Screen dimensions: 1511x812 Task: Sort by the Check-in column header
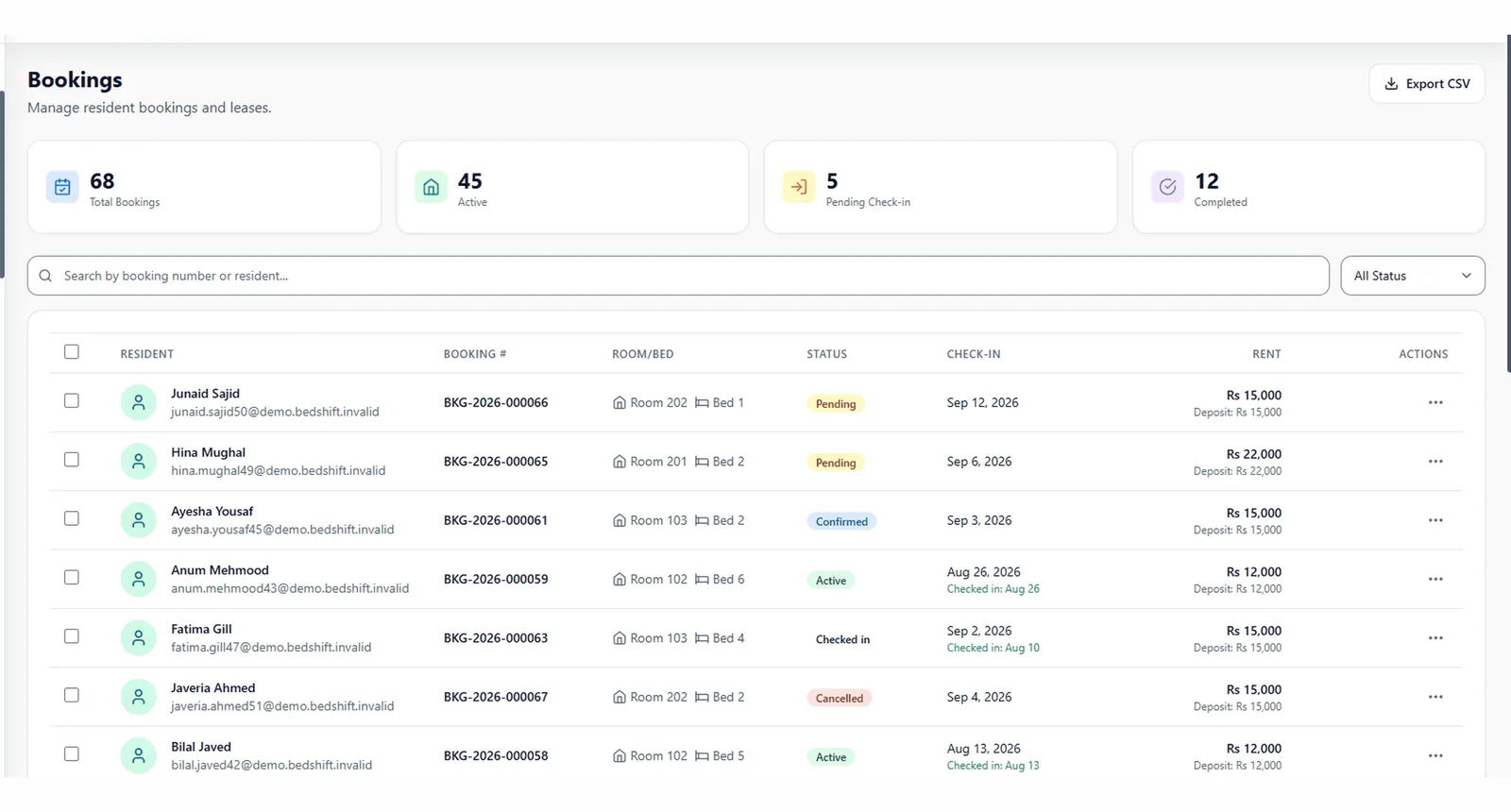pos(974,354)
